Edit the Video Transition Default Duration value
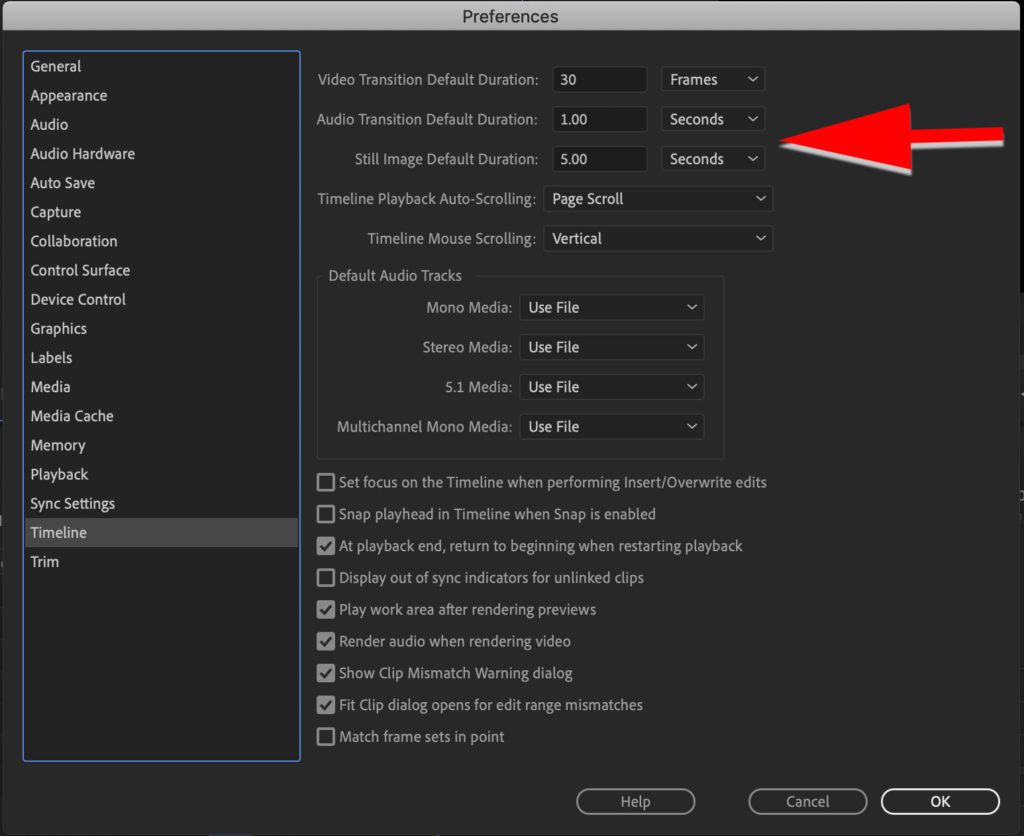The image size is (1024, 836). click(x=600, y=80)
